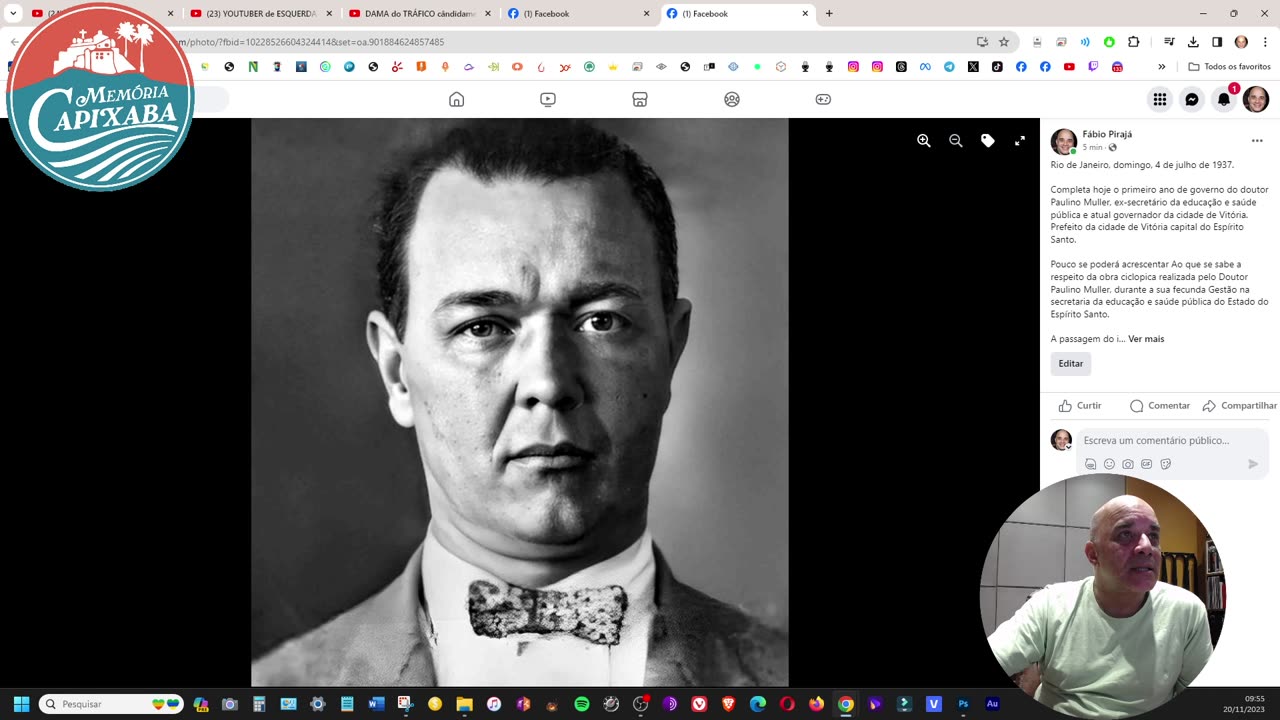Open Facebook menu grid icon
This screenshot has height=720, width=1280.
pyautogui.click(x=1160, y=99)
